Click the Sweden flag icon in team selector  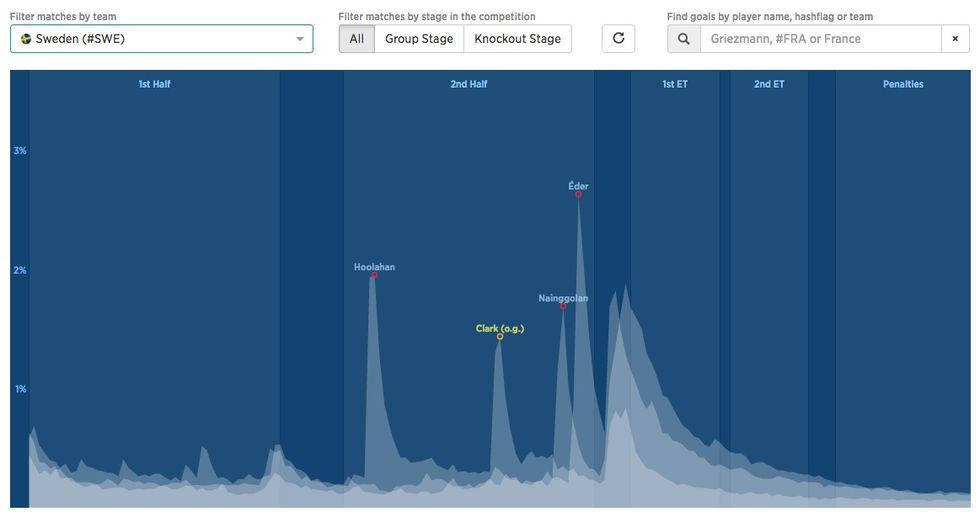pos(26,39)
